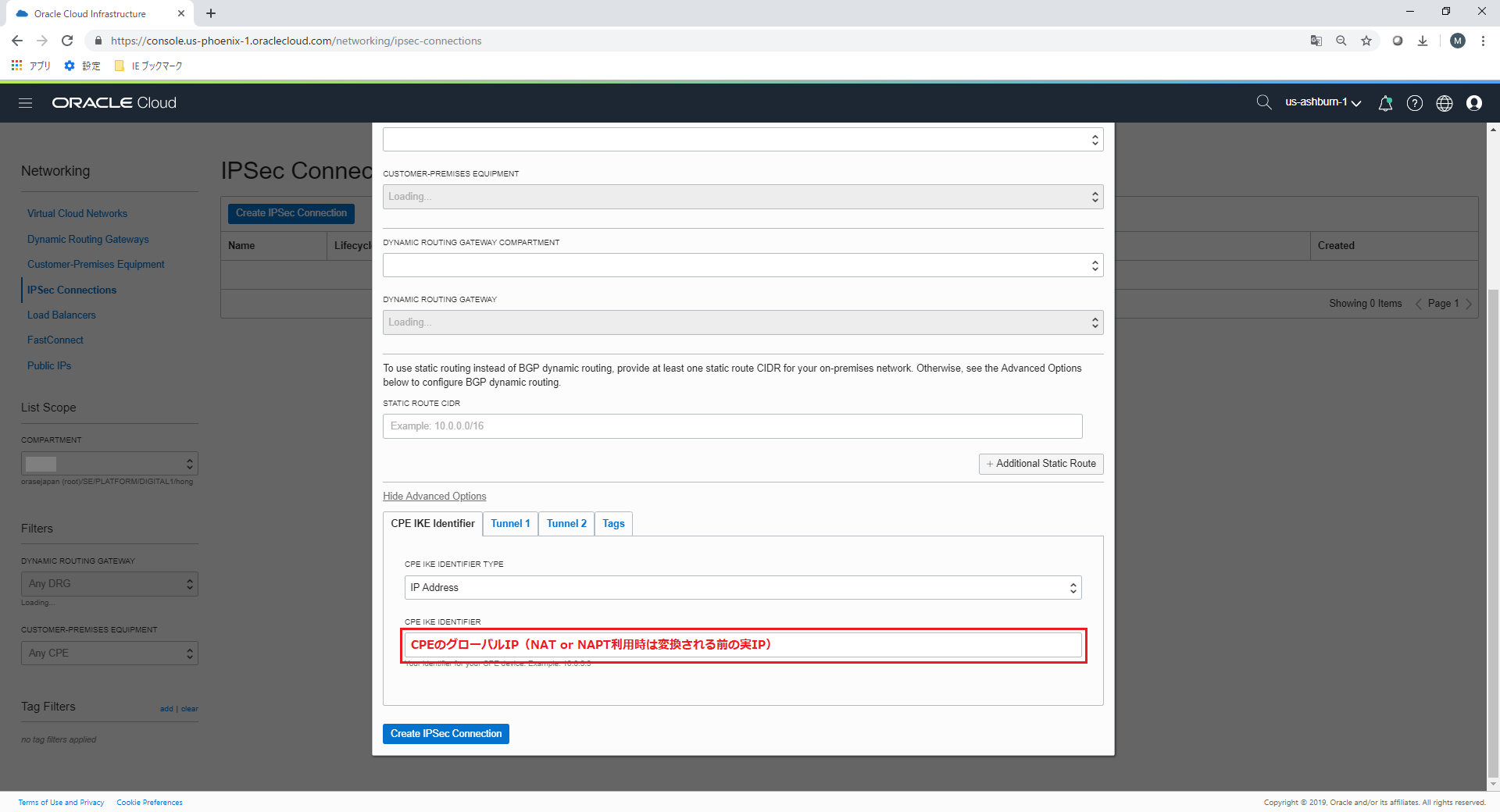Add an Additional Static Route
The image size is (1500, 812).
coord(1041,464)
